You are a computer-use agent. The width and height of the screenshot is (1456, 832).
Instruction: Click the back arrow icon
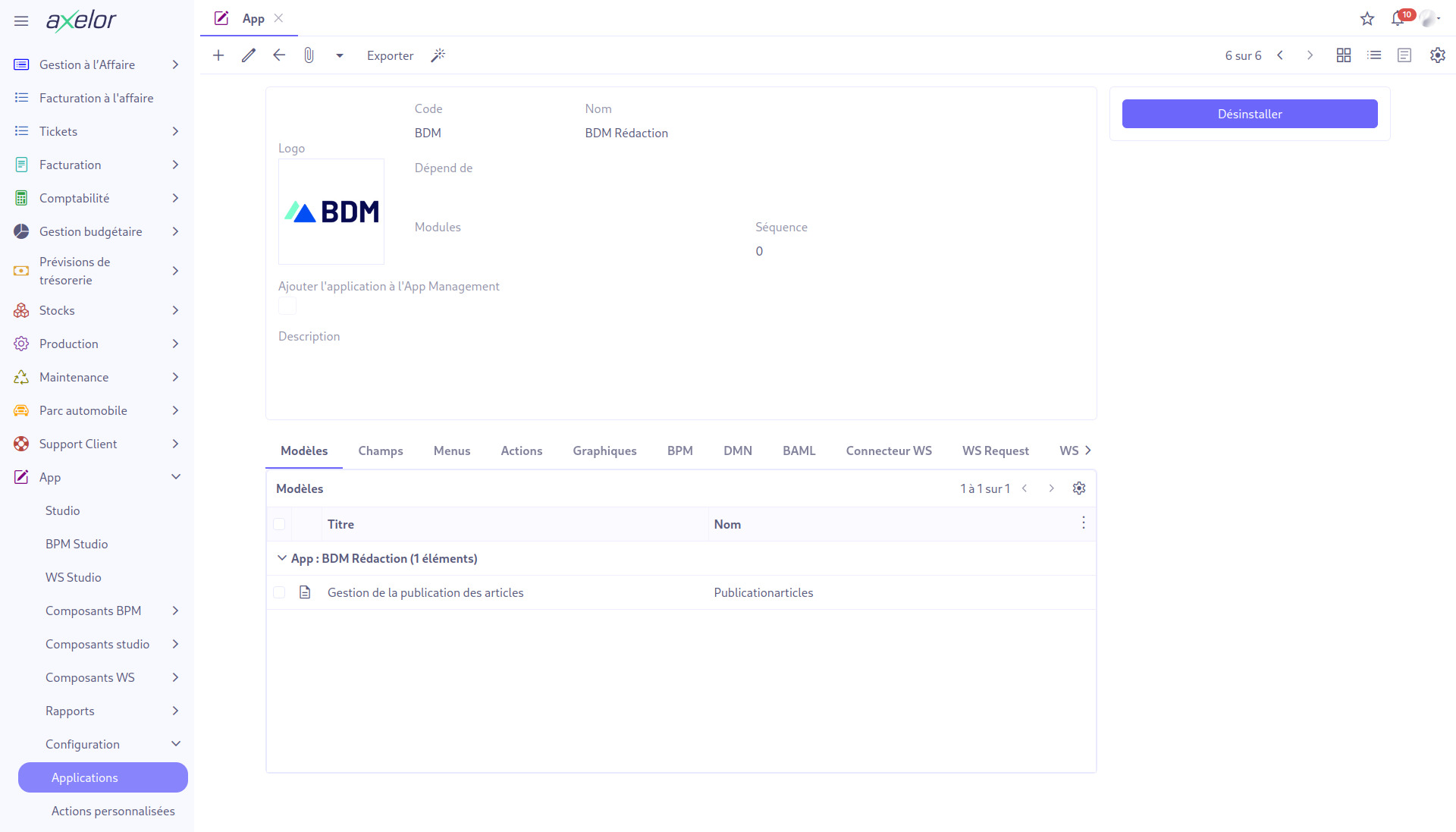[279, 55]
